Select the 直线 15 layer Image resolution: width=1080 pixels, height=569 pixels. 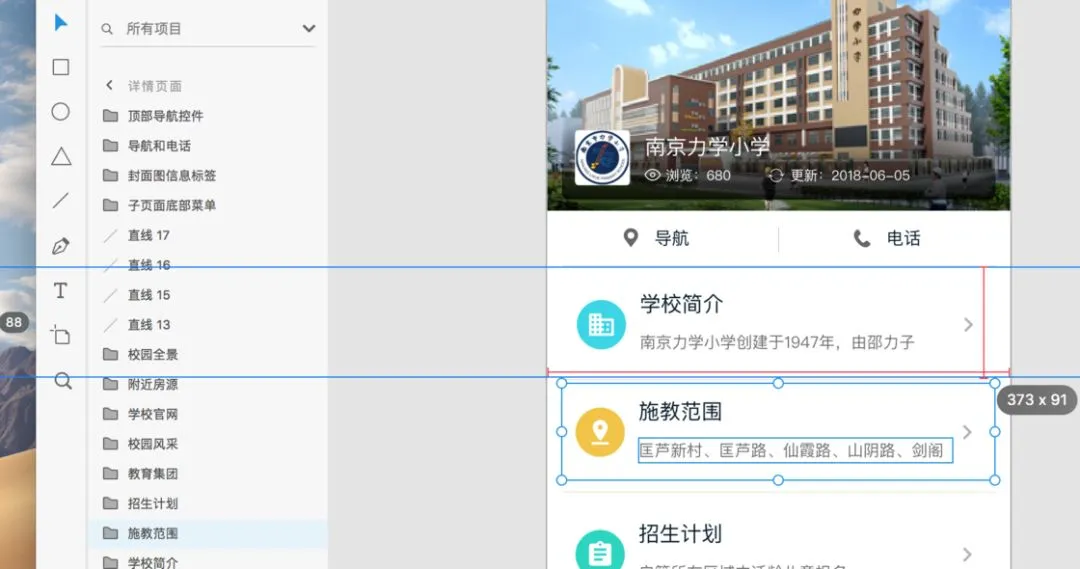click(208, 295)
